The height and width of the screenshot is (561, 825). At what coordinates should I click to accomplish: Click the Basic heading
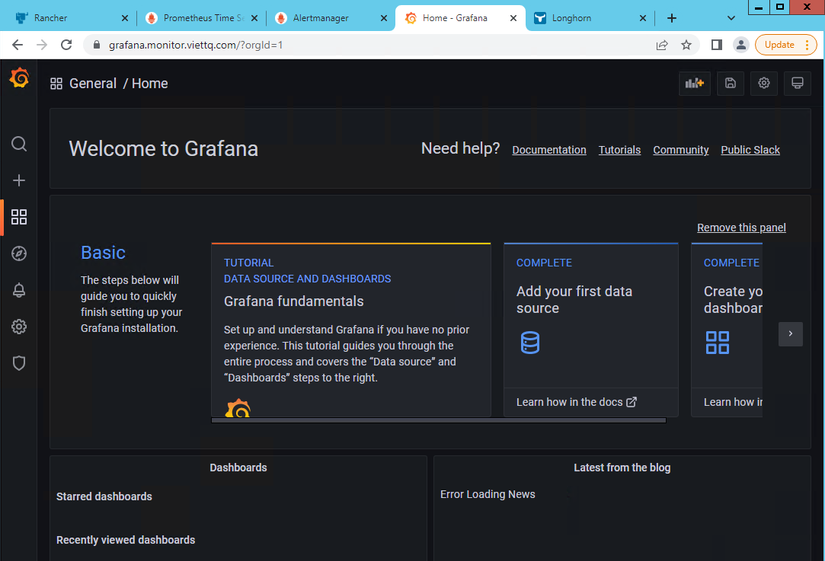click(x=103, y=253)
